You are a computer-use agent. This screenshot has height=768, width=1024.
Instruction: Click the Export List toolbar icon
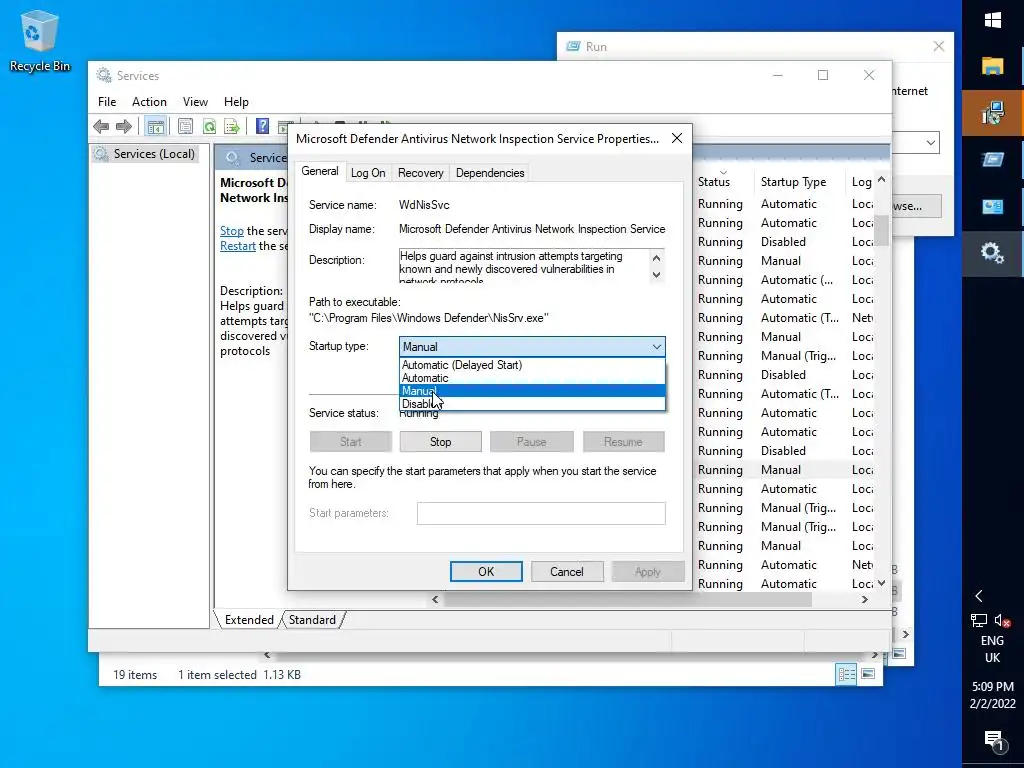(x=232, y=126)
